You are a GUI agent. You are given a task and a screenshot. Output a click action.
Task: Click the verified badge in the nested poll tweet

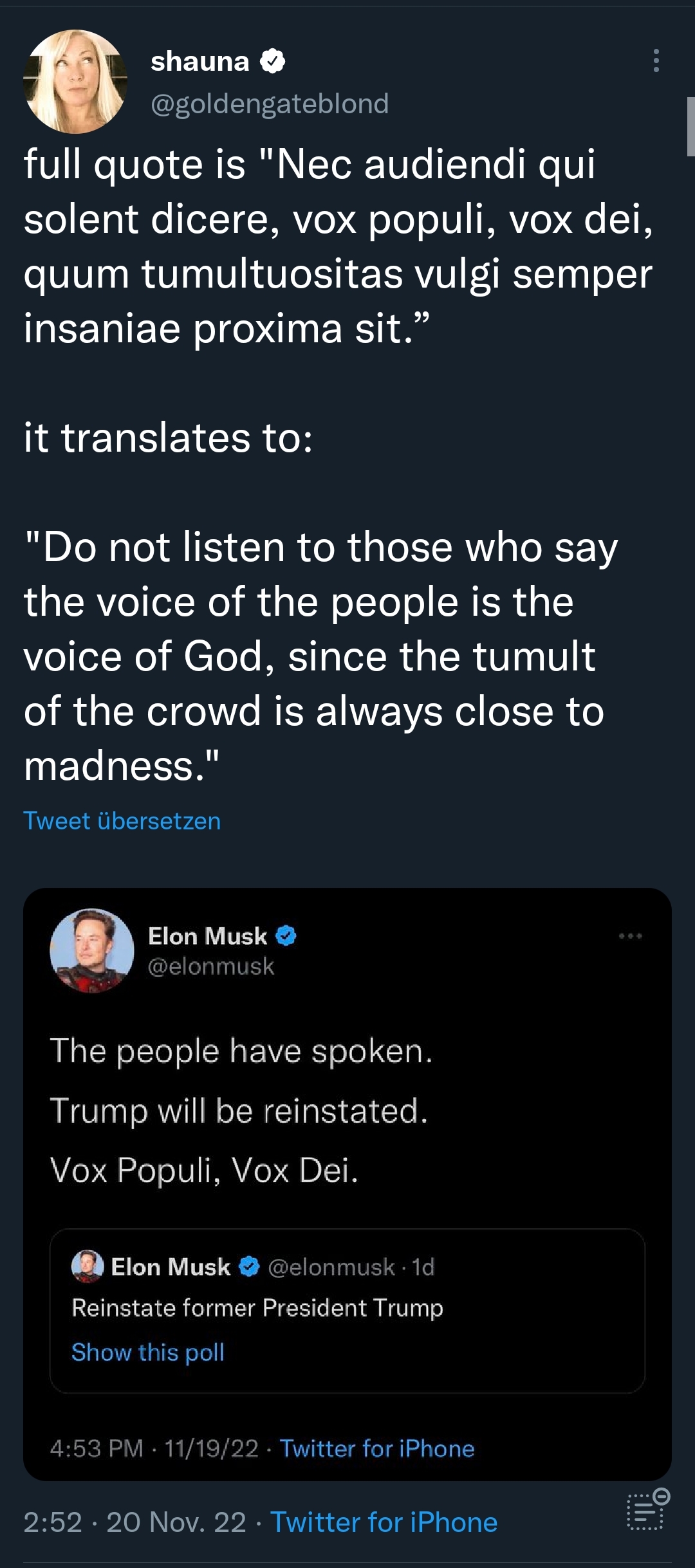coord(249,1267)
